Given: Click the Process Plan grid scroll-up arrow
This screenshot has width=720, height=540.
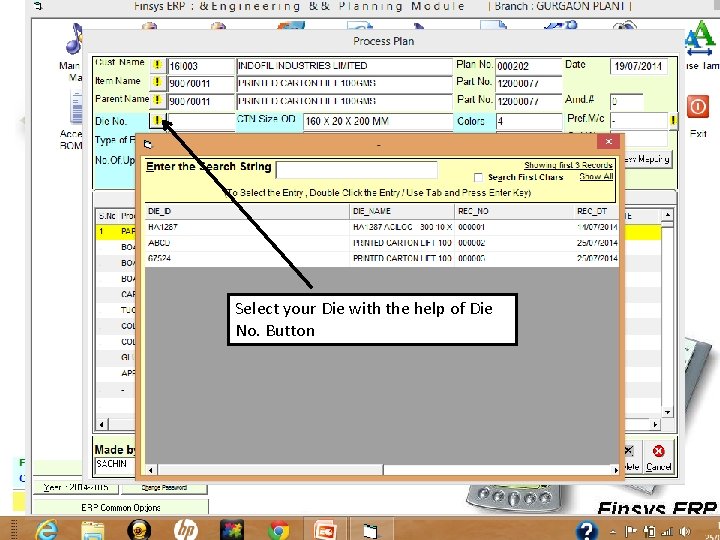Looking at the screenshot, I should 667,214.
